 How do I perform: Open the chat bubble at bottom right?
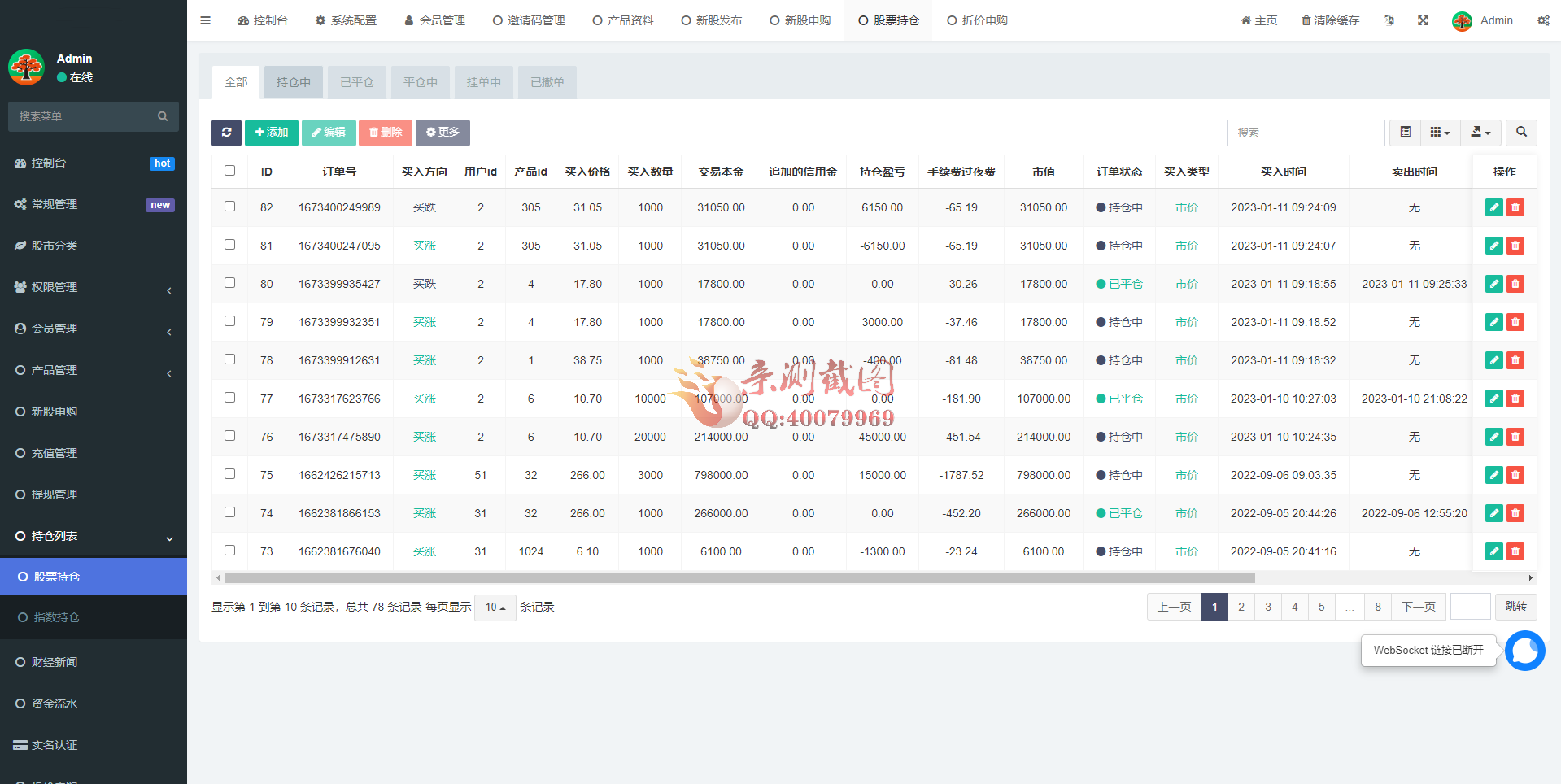(x=1524, y=651)
